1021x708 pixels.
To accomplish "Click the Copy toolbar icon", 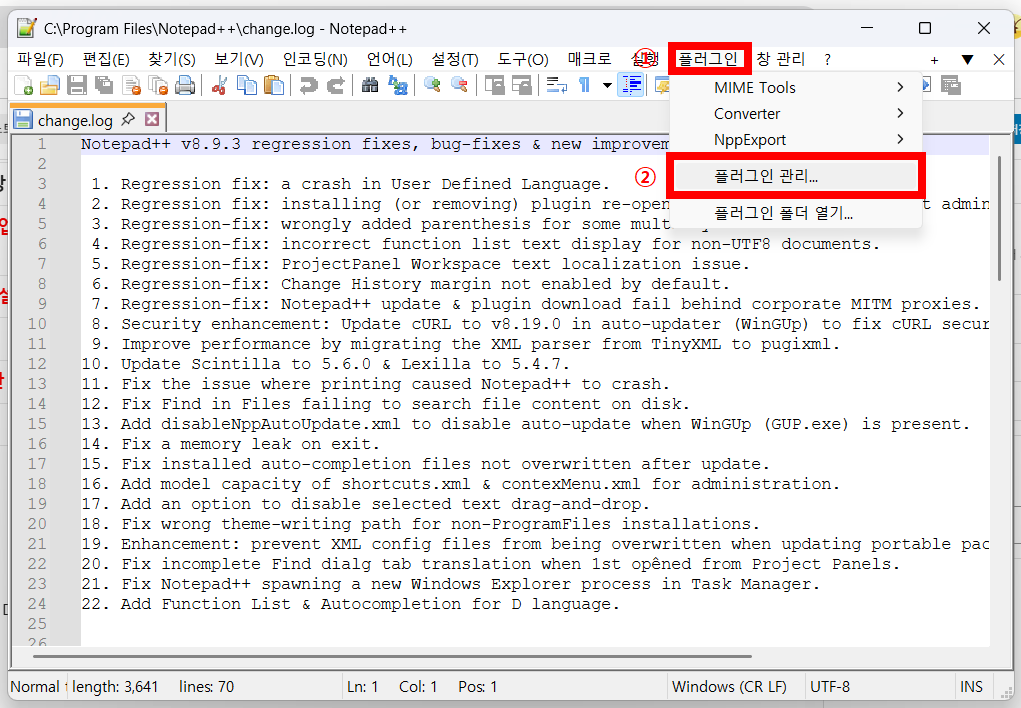I will pyautogui.click(x=247, y=85).
